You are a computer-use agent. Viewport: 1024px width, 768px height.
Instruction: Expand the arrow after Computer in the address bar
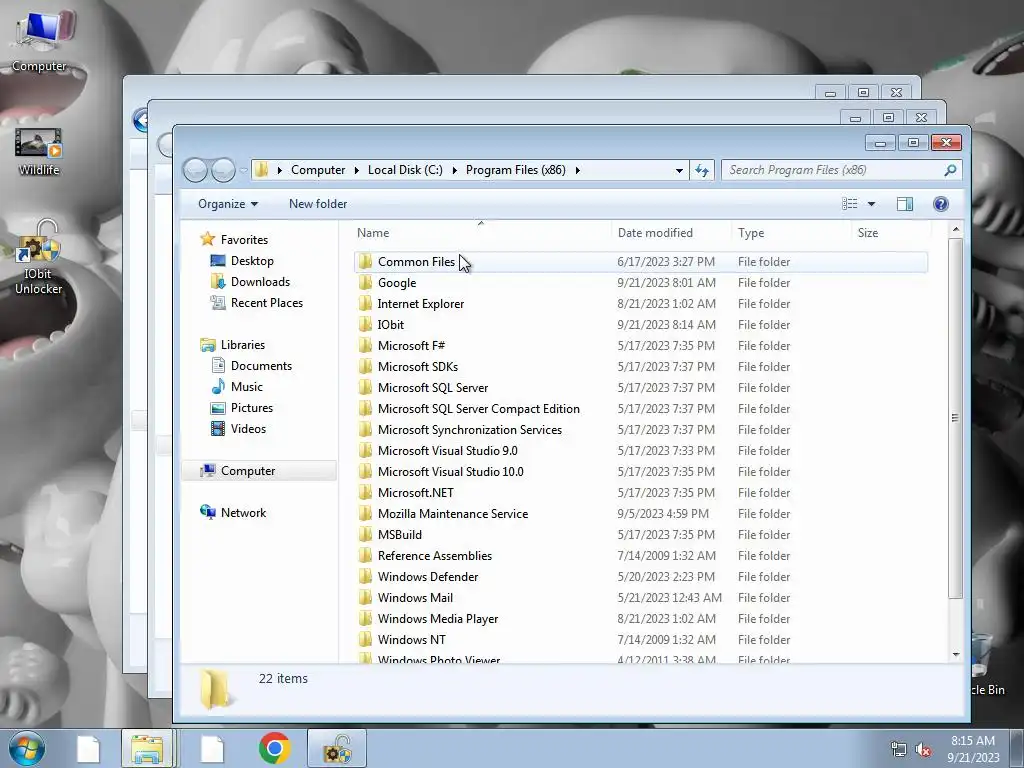point(357,170)
